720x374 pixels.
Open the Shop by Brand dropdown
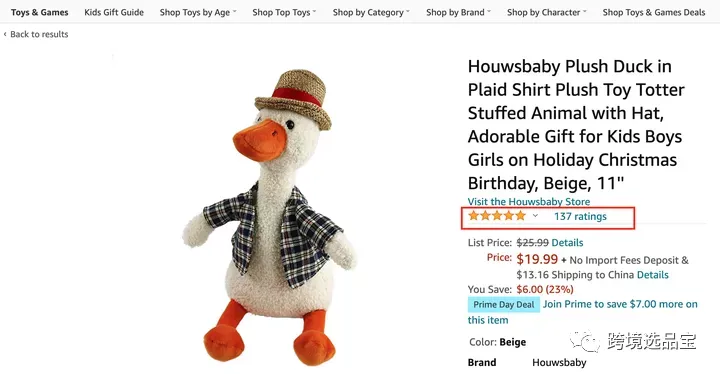point(458,12)
